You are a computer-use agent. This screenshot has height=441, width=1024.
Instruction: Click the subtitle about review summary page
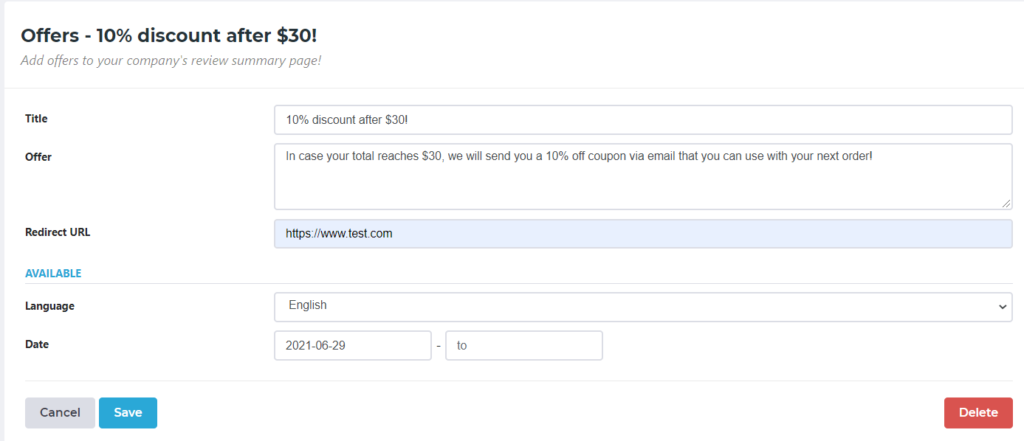(171, 60)
